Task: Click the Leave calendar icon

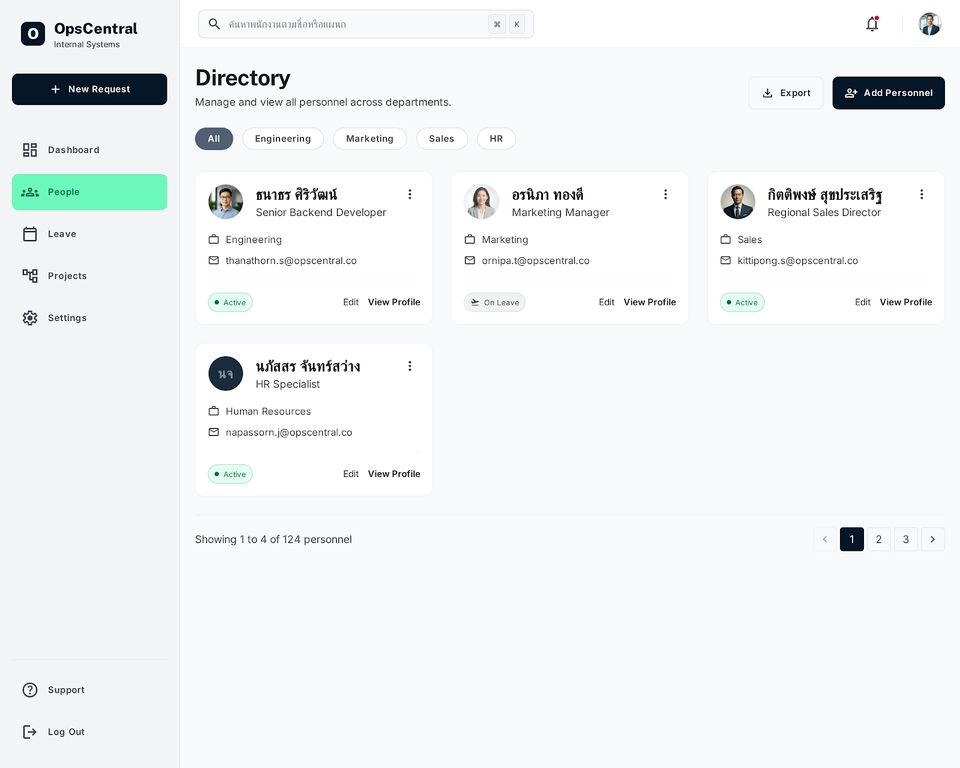Action: coord(30,234)
